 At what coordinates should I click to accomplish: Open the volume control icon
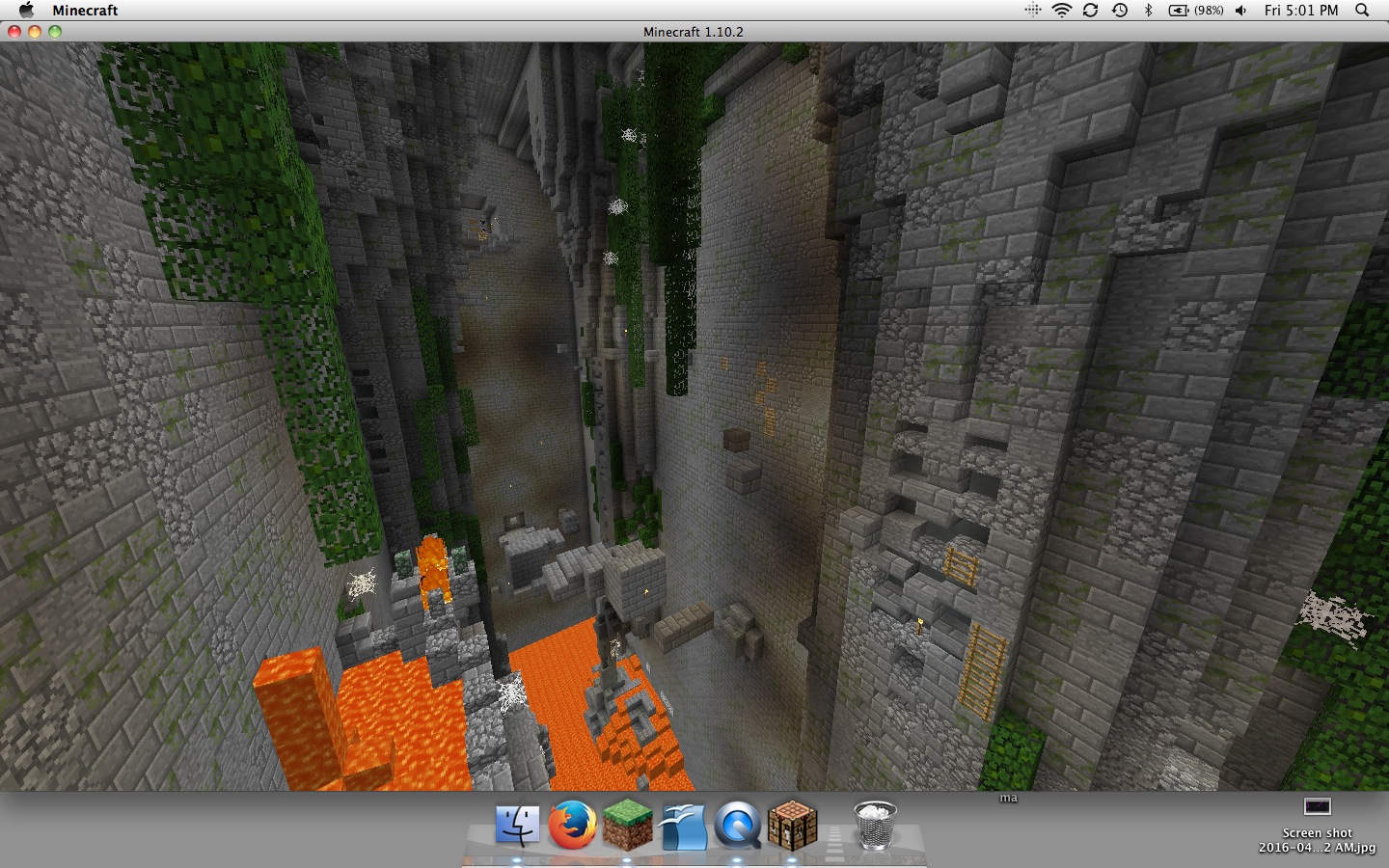point(1240,10)
